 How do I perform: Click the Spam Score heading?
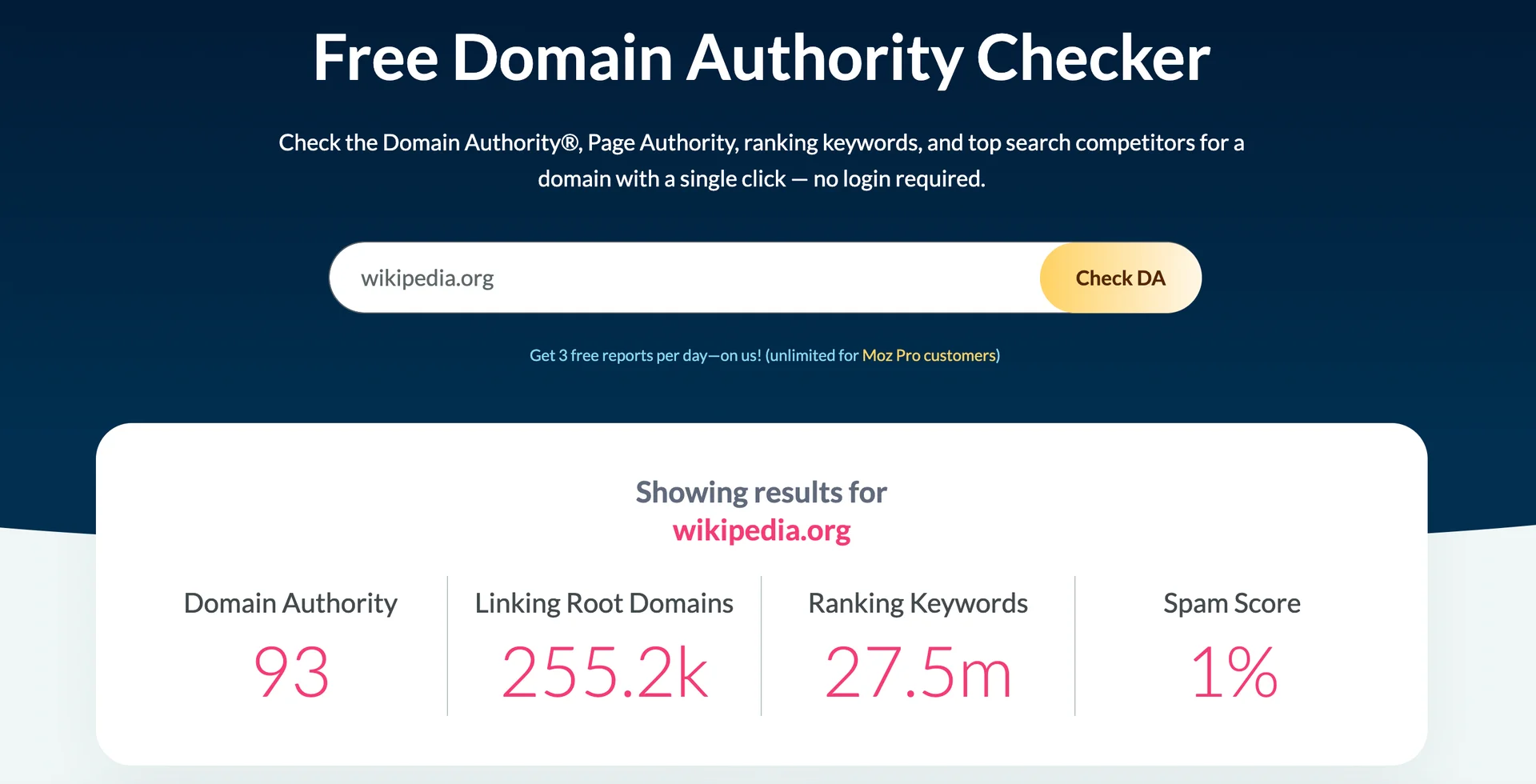[1232, 603]
